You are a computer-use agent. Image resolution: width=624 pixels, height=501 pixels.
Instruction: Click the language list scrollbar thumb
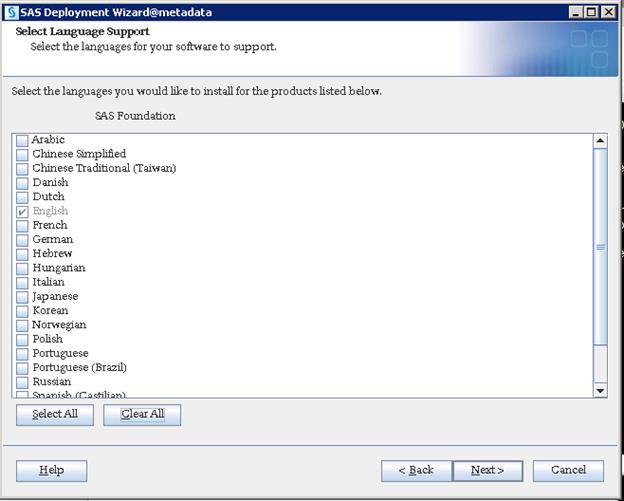[600, 247]
